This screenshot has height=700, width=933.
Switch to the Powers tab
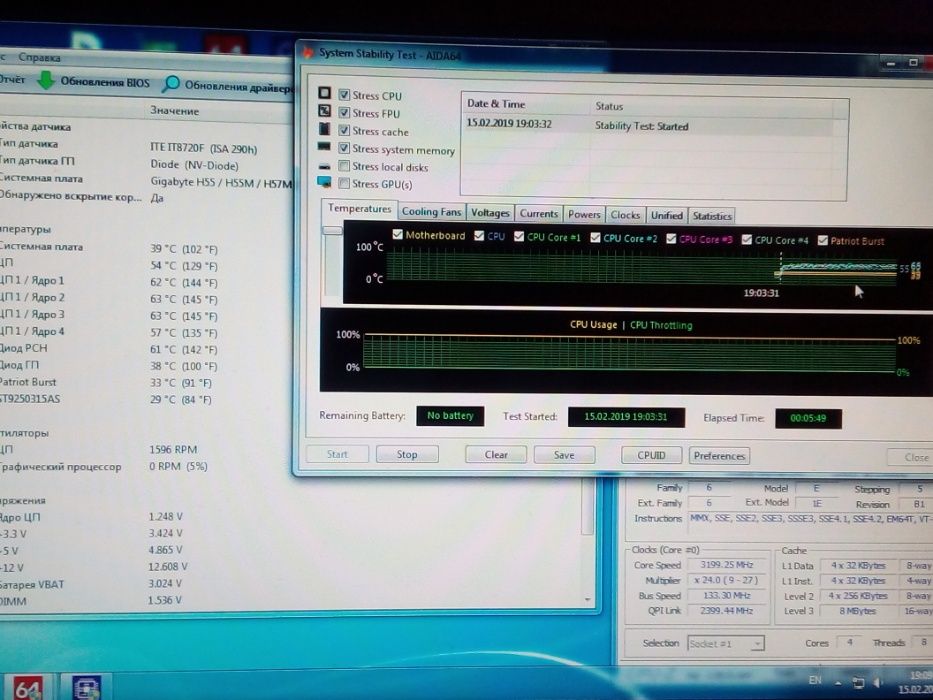click(584, 214)
